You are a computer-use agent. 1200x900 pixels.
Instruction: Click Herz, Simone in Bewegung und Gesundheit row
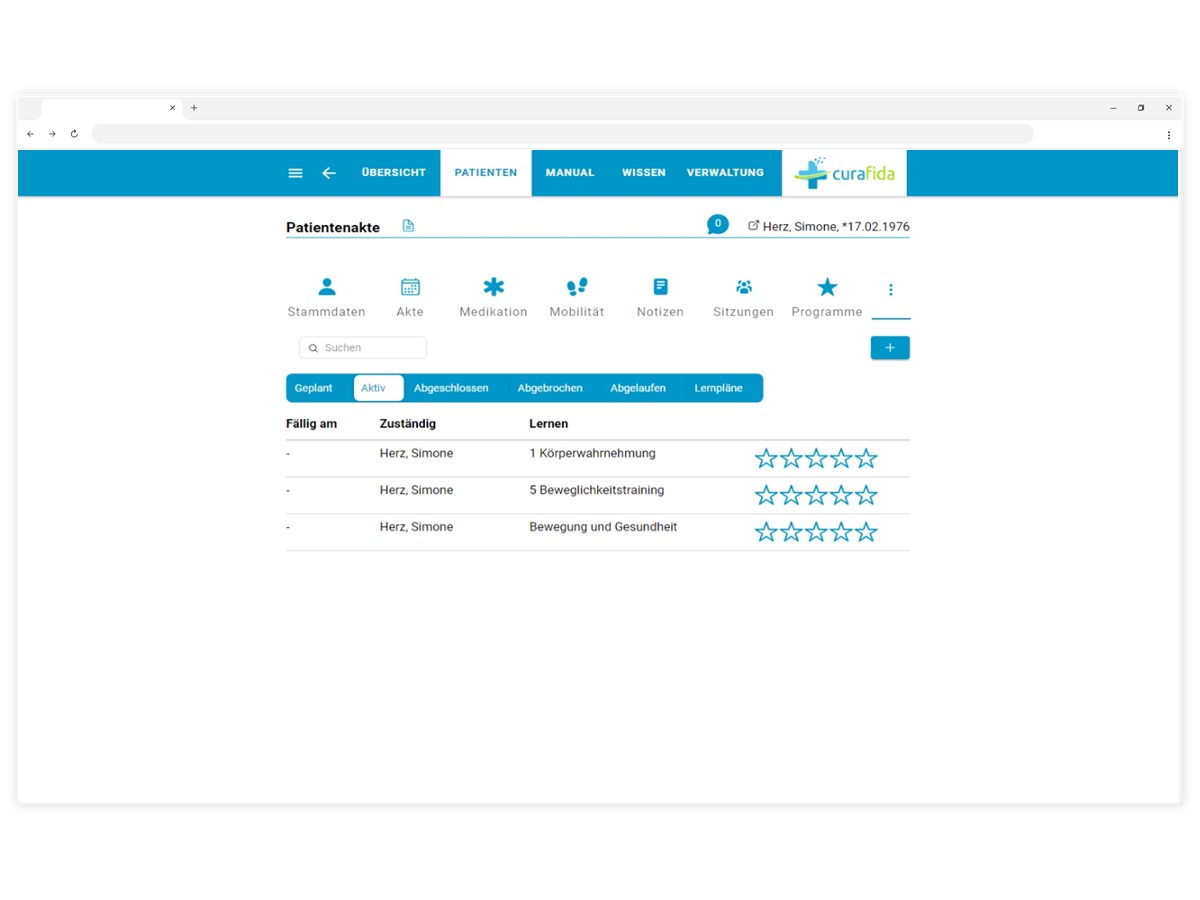[416, 527]
